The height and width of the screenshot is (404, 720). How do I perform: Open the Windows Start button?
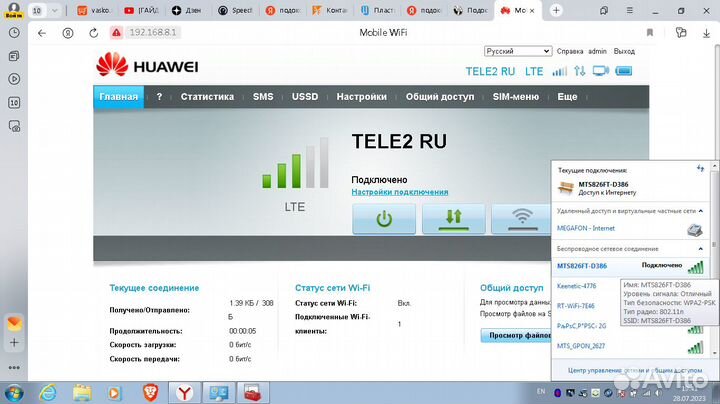coord(14,393)
